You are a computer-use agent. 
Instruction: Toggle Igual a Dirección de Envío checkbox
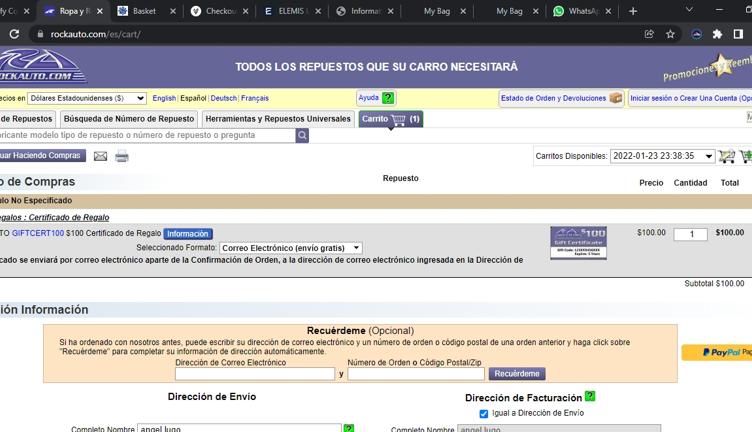[x=483, y=413]
